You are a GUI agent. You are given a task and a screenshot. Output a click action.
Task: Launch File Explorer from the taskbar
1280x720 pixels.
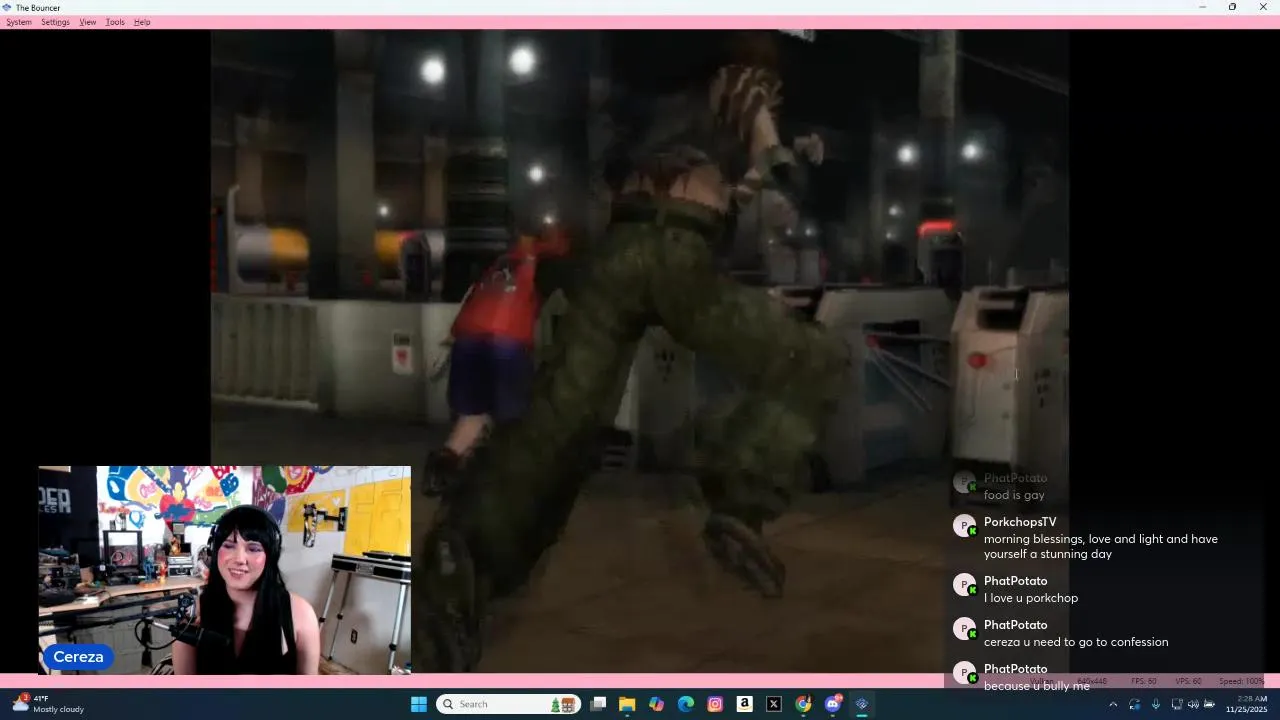point(627,704)
